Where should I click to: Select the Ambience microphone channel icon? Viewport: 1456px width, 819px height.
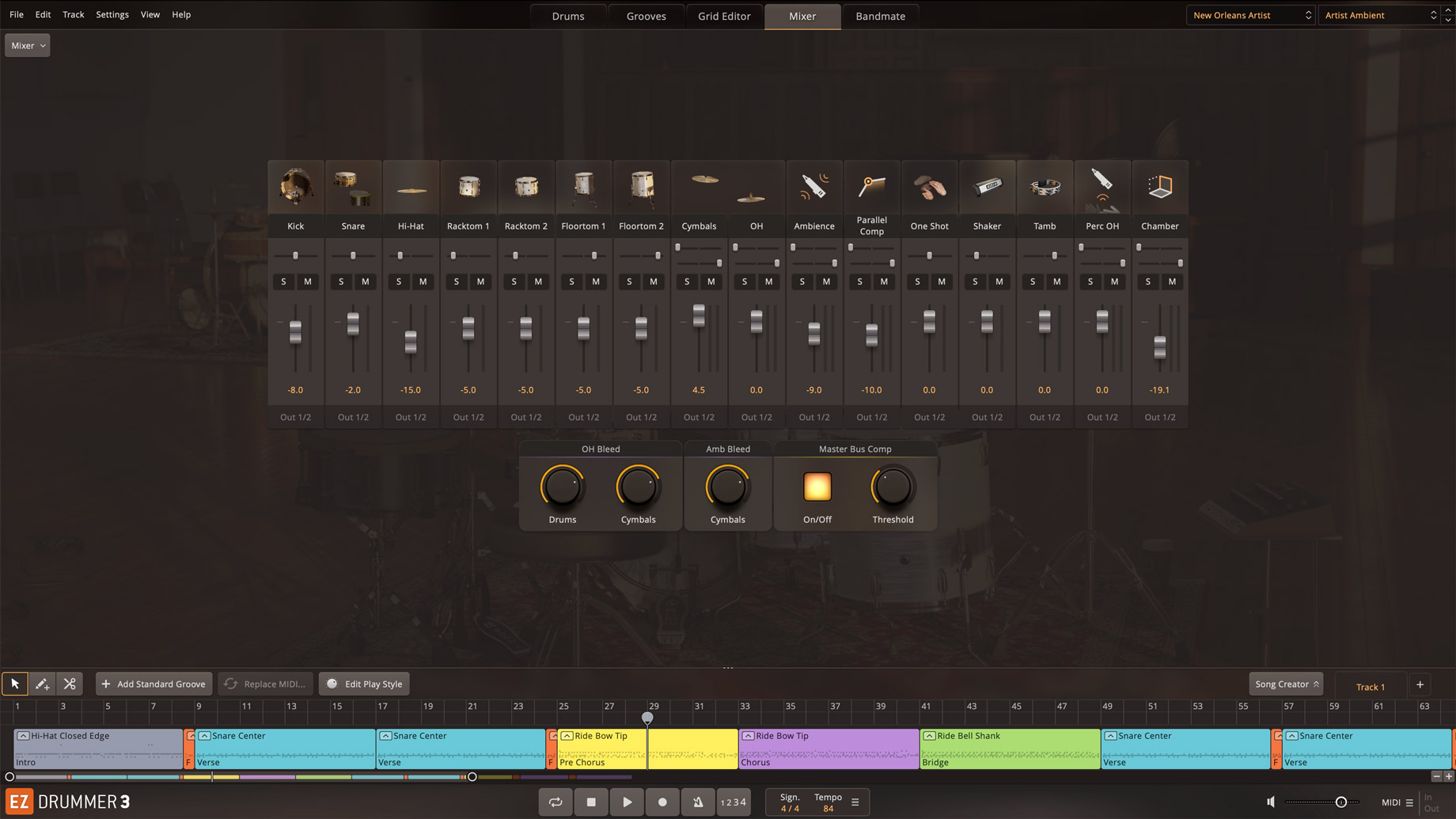(813, 188)
